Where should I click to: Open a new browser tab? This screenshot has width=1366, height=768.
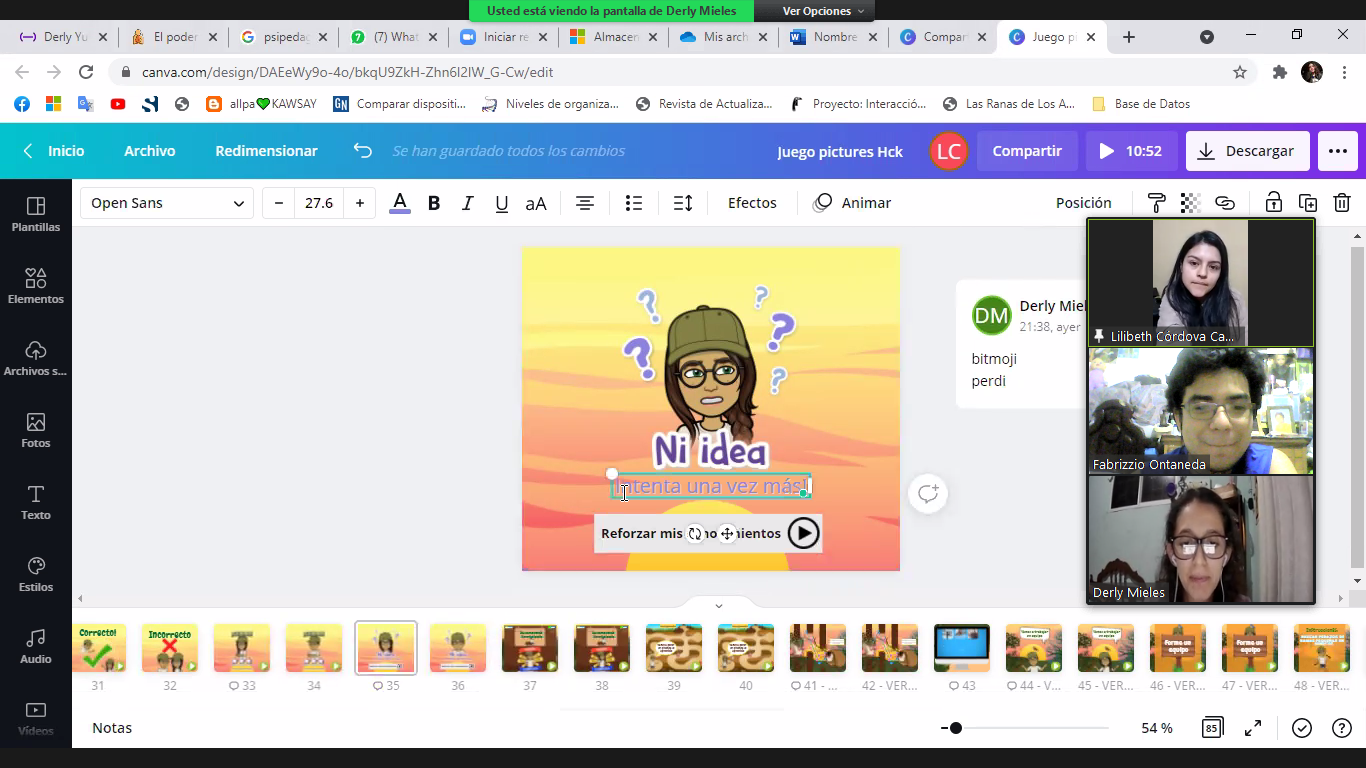pos(1129,37)
